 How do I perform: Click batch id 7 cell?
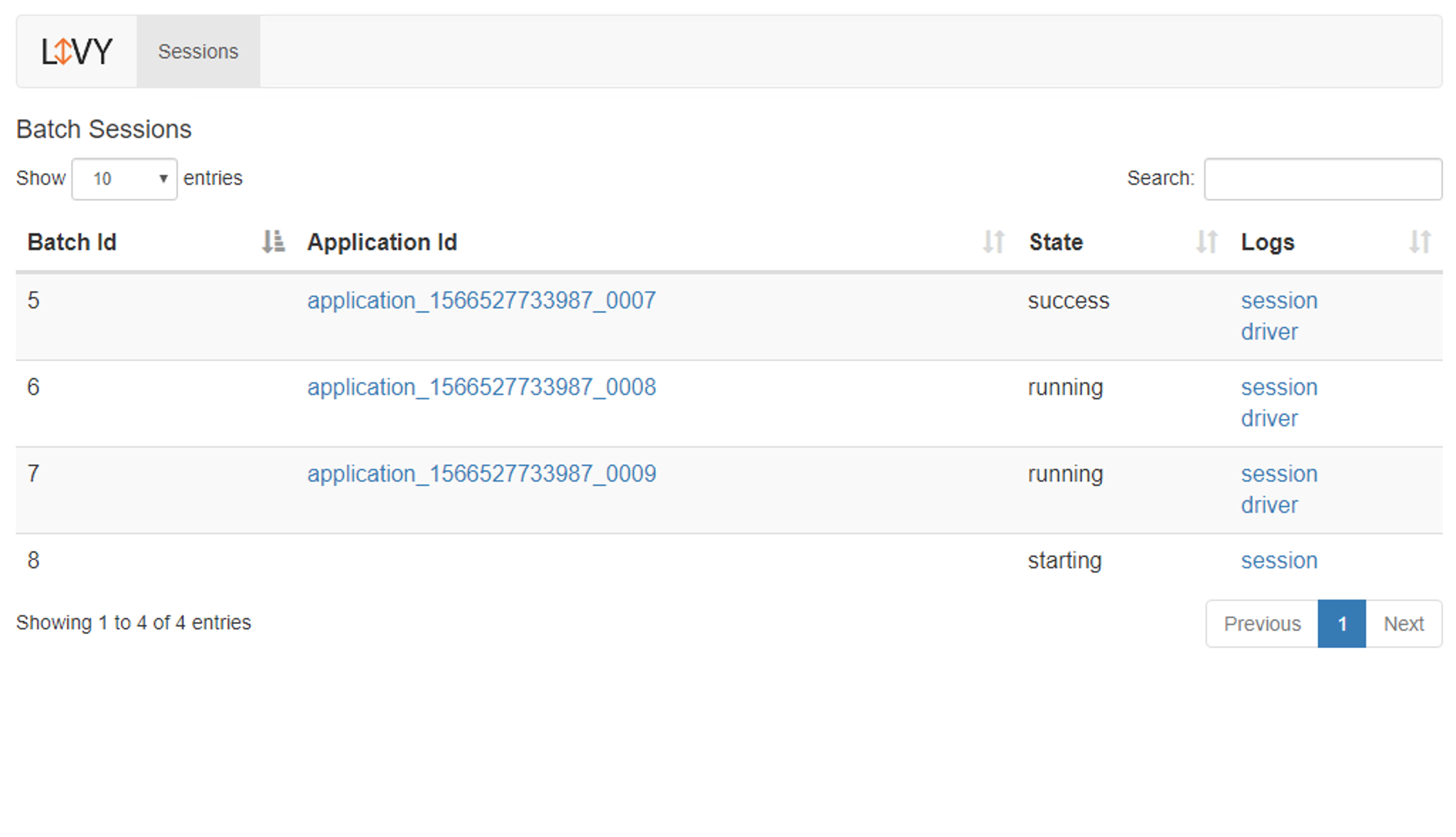[156, 490]
